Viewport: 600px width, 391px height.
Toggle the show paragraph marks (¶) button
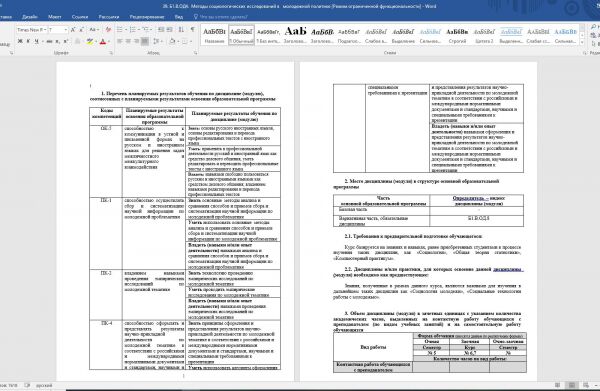(192, 29)
